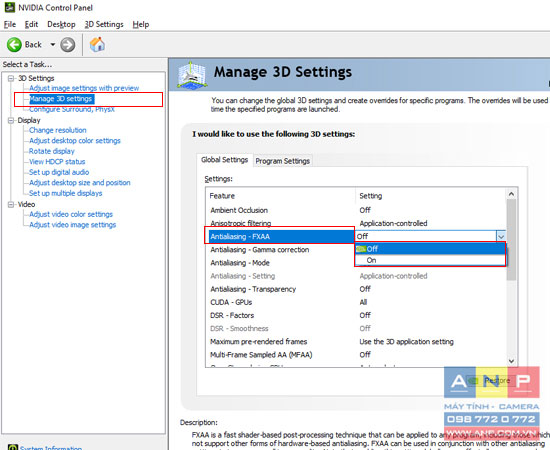Open View HDCP status page

coord(57,162)
